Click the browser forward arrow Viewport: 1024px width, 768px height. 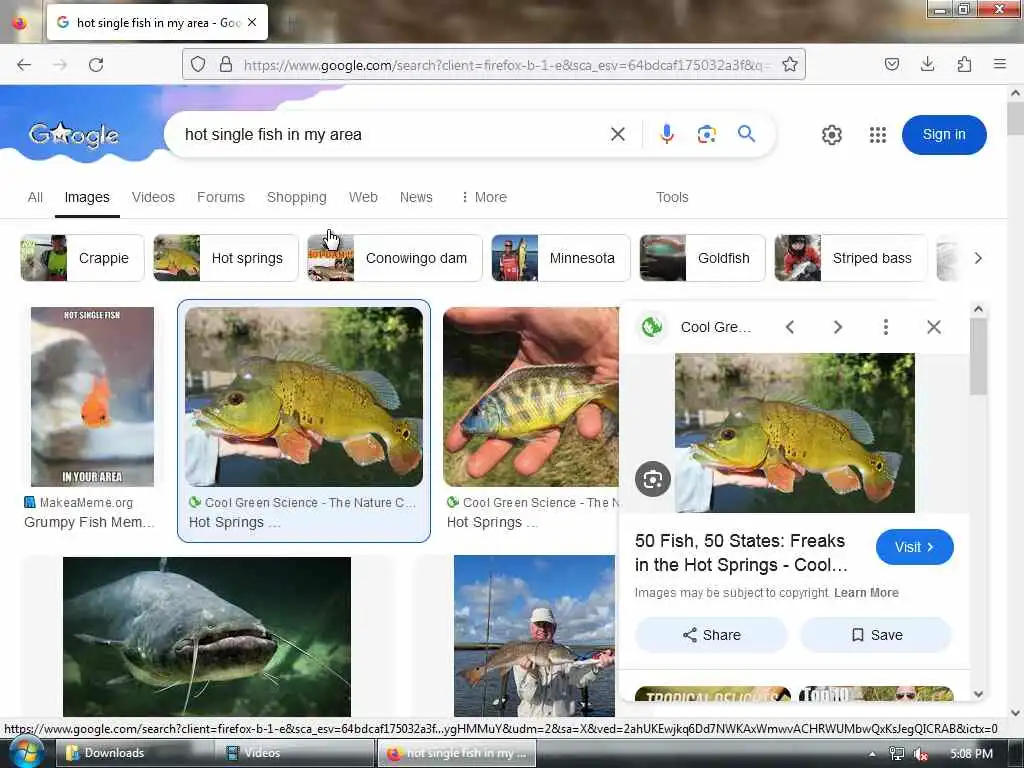click(x=60, y=65)
